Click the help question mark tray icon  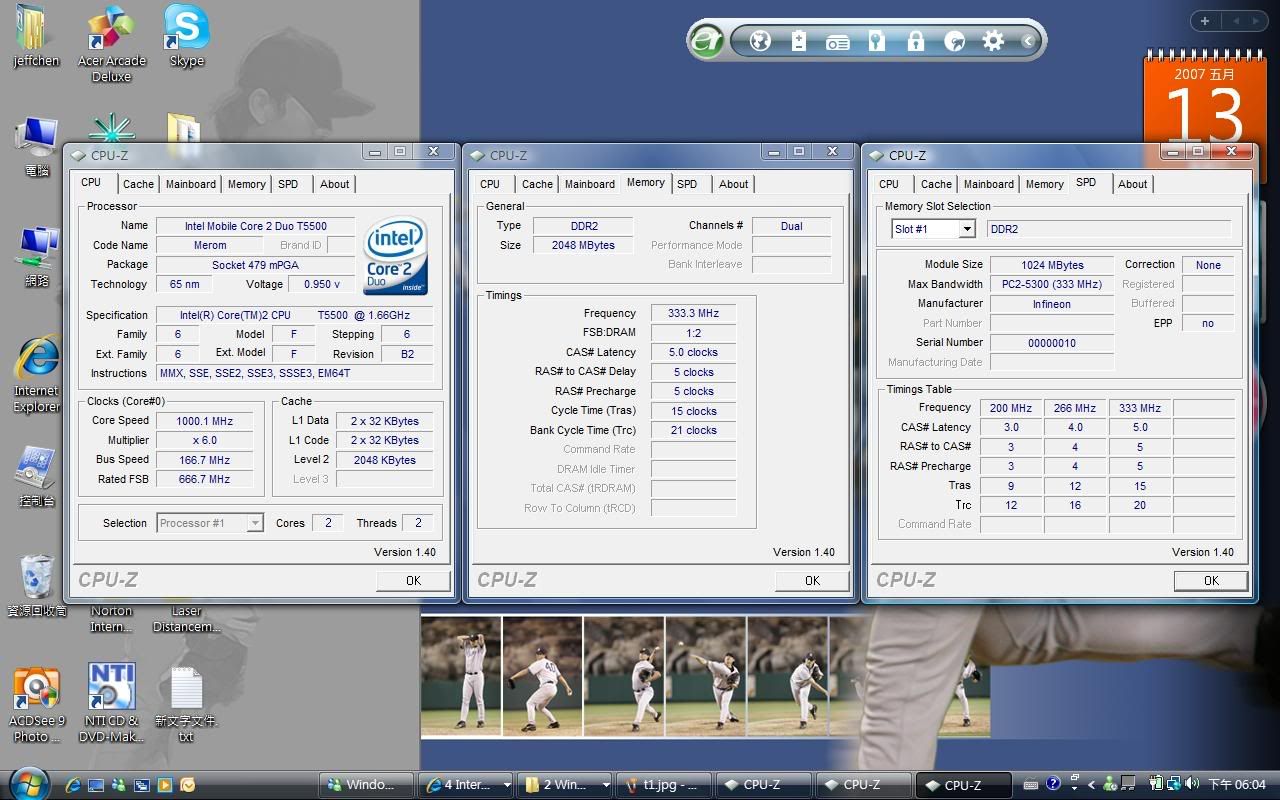1053,785
